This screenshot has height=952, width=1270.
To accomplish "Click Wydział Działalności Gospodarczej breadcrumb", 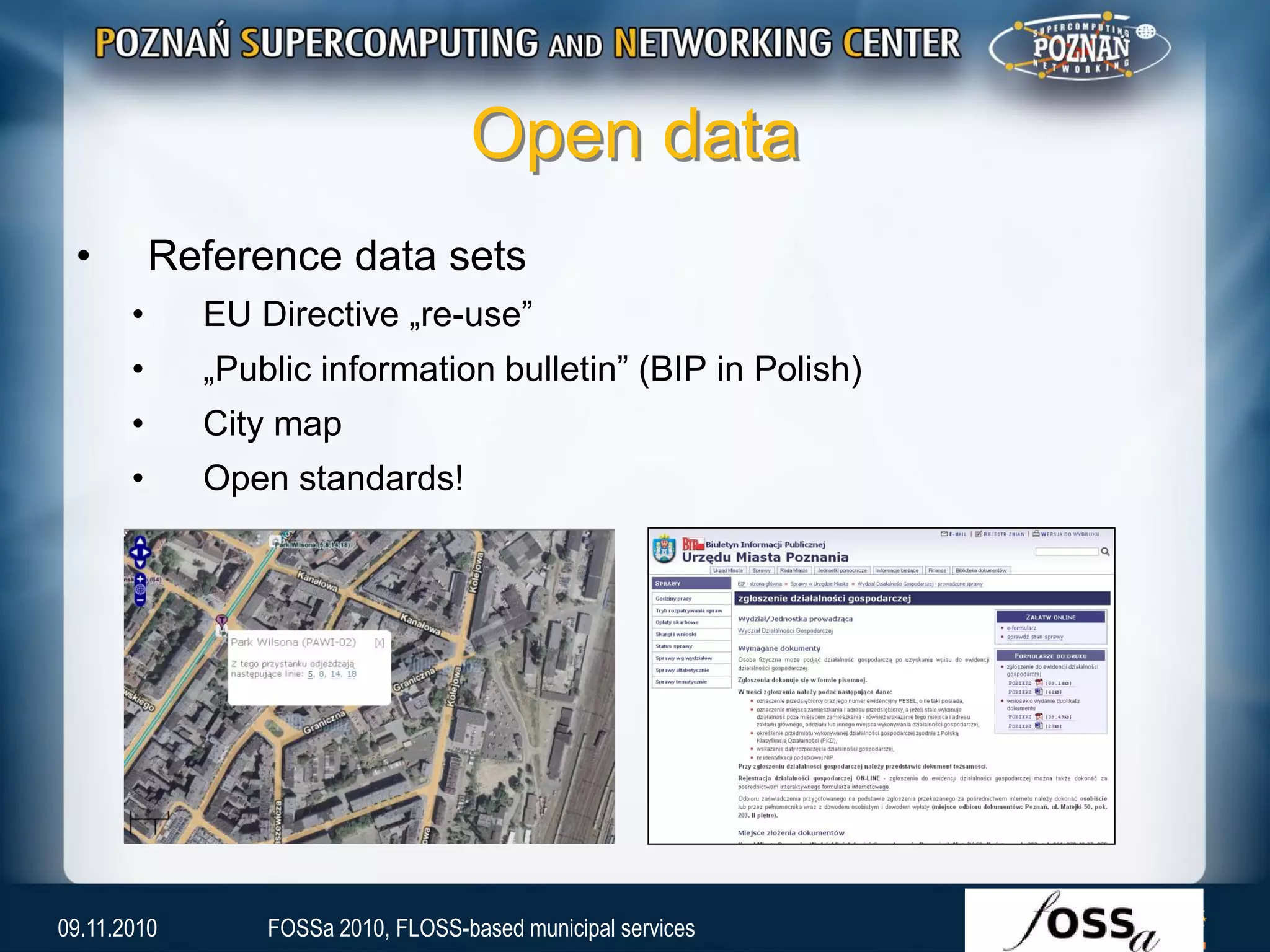I will [920, 584].
